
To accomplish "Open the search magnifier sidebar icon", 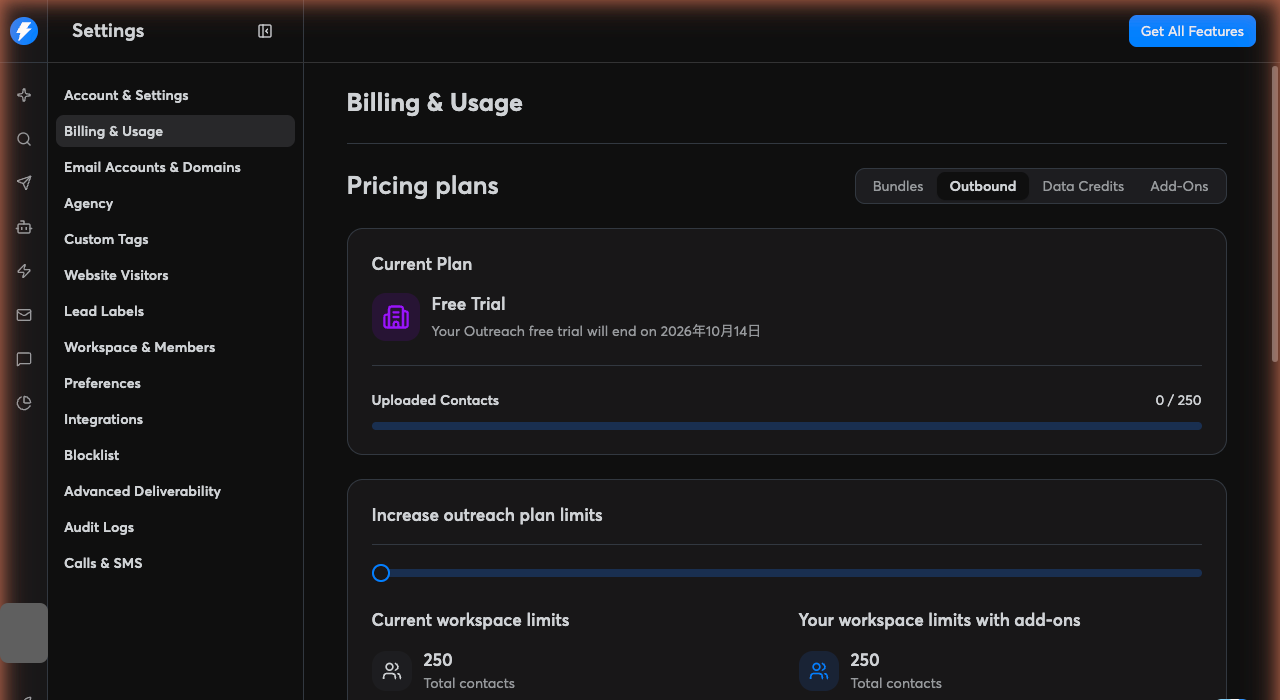I will click(24, 139).
